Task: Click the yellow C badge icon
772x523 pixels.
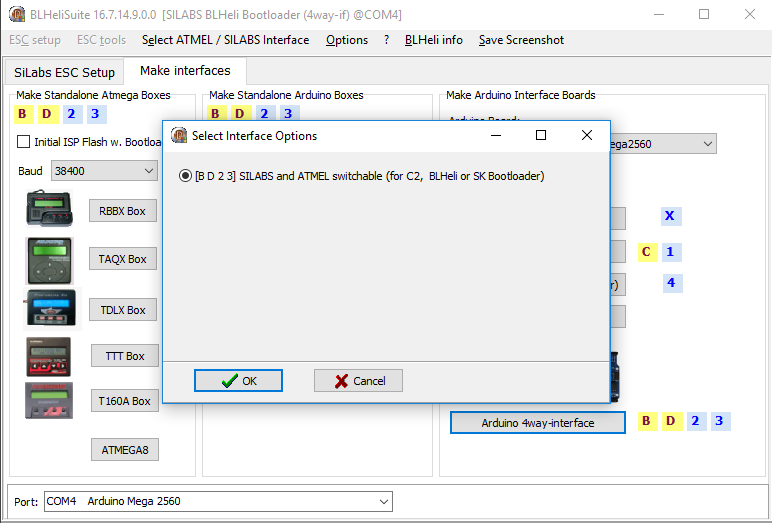Action: 646,252
